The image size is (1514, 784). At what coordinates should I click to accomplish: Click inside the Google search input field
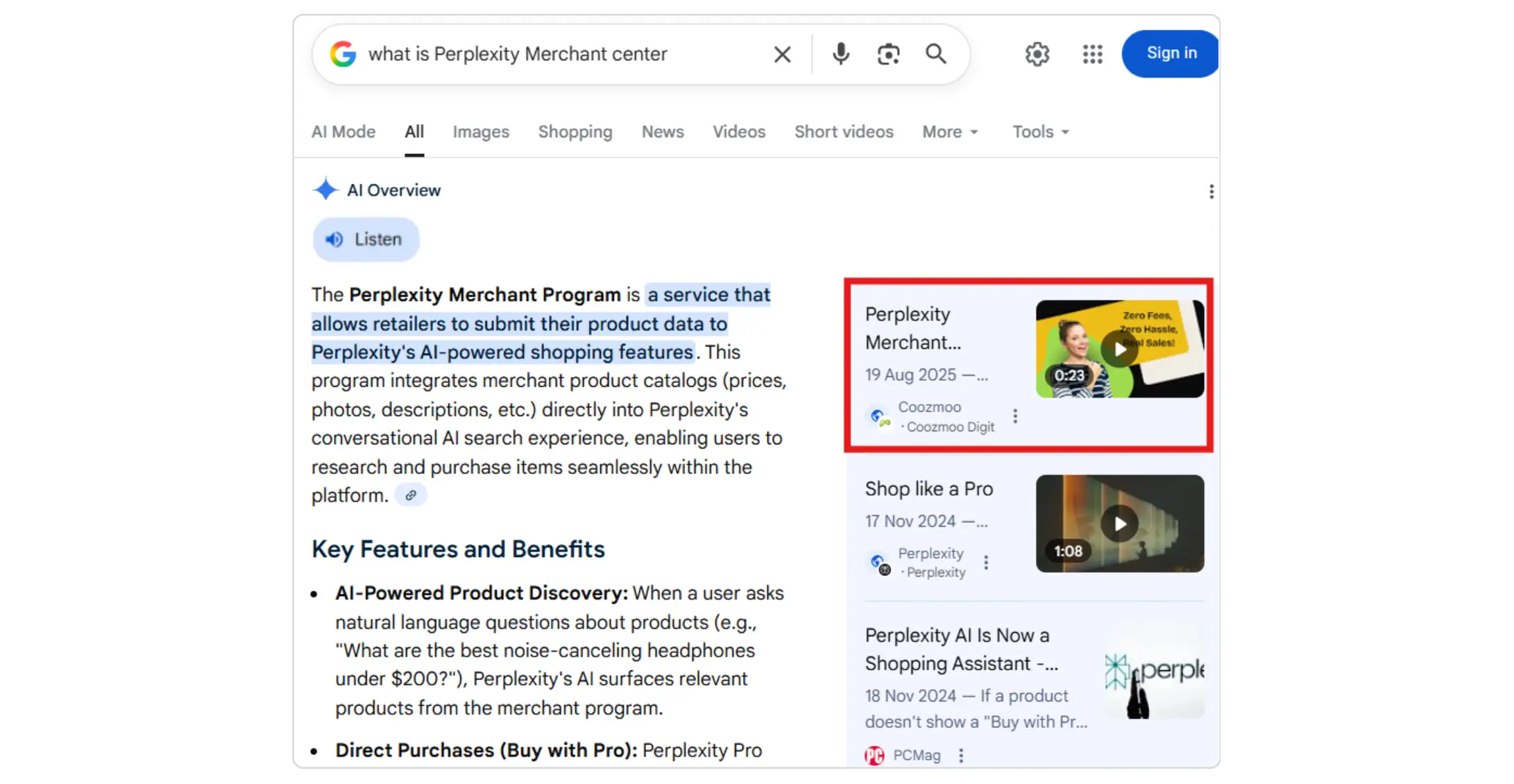(x=555, y=54)
